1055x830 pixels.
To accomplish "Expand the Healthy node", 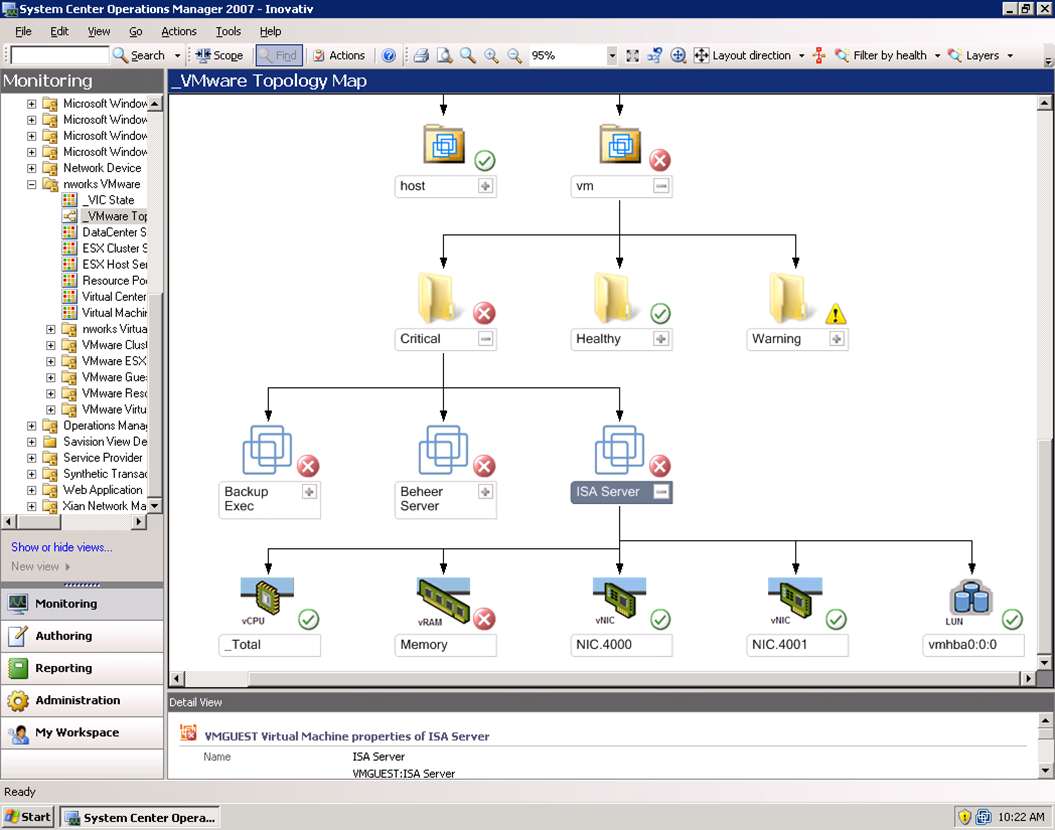I will (x=661, y=339).
